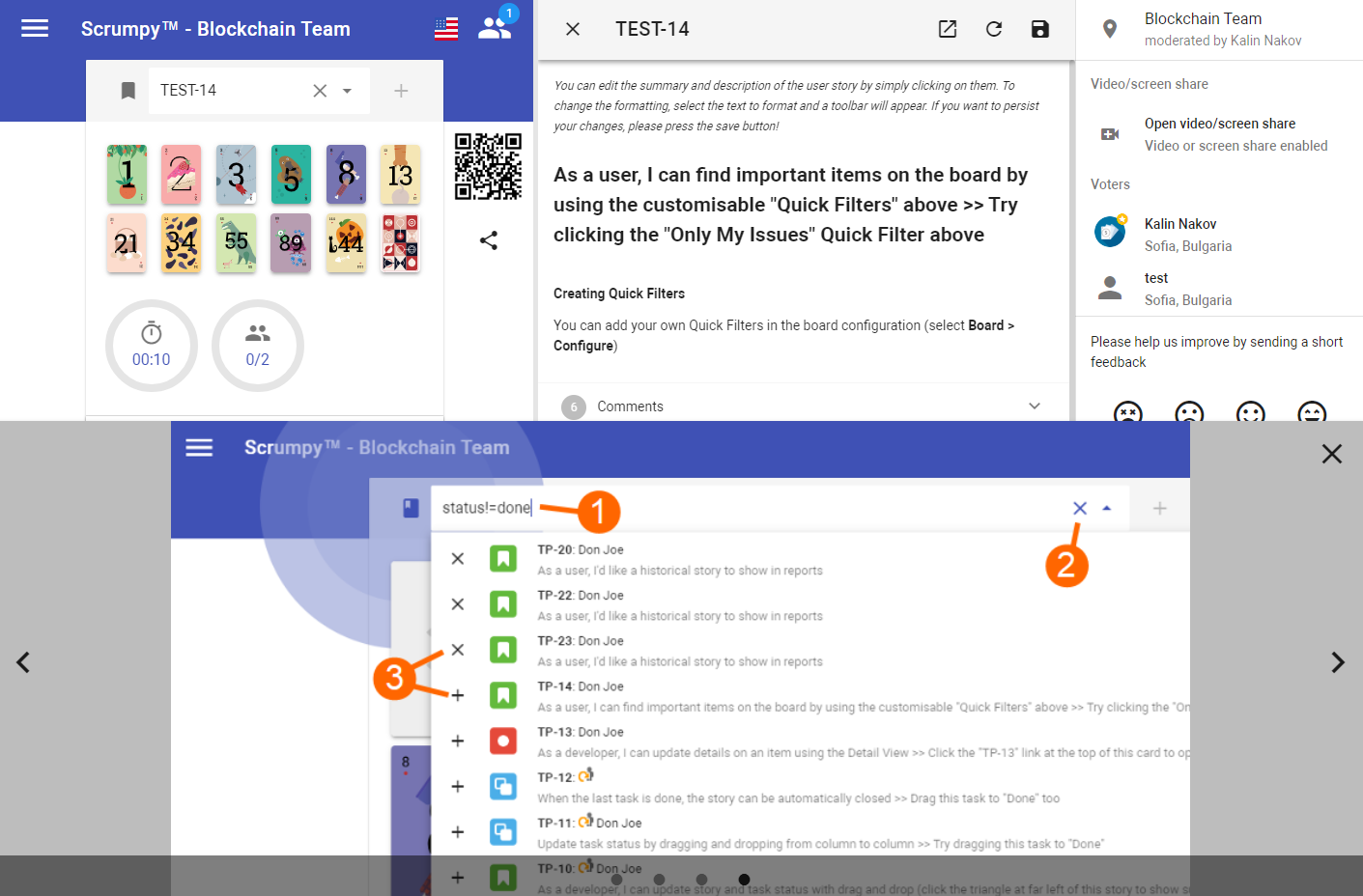Pick the poker card numbered 8
The height and width of the screenshot is (896, 1363).
pyautogui.click(x=346, y=175)
